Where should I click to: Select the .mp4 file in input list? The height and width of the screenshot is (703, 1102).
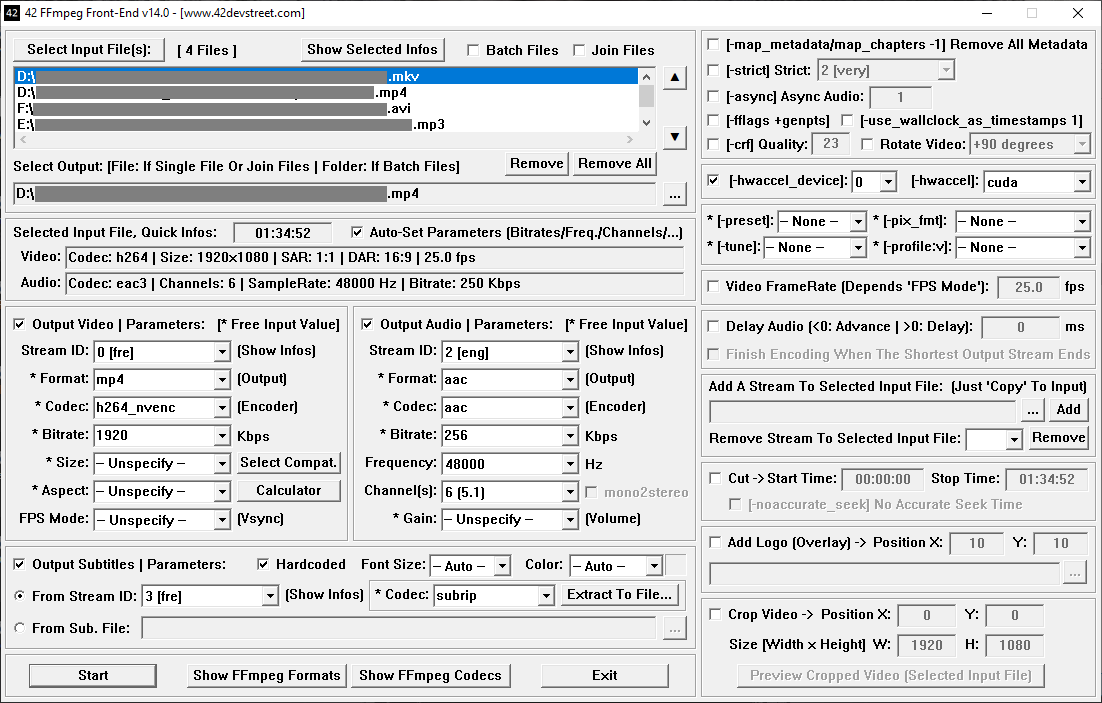coord(200,93)
